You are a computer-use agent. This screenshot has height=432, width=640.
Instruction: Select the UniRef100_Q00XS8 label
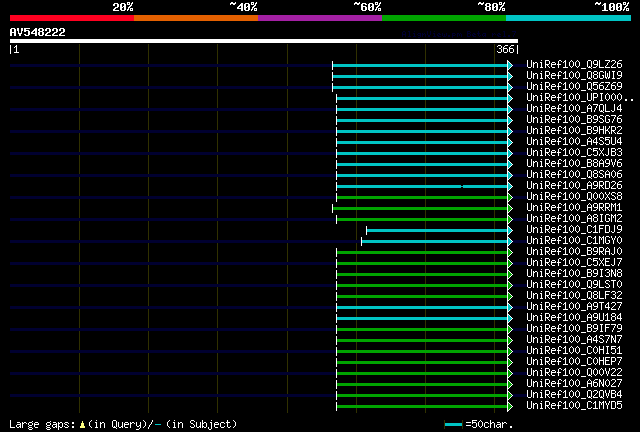click(x=574, y=196)
